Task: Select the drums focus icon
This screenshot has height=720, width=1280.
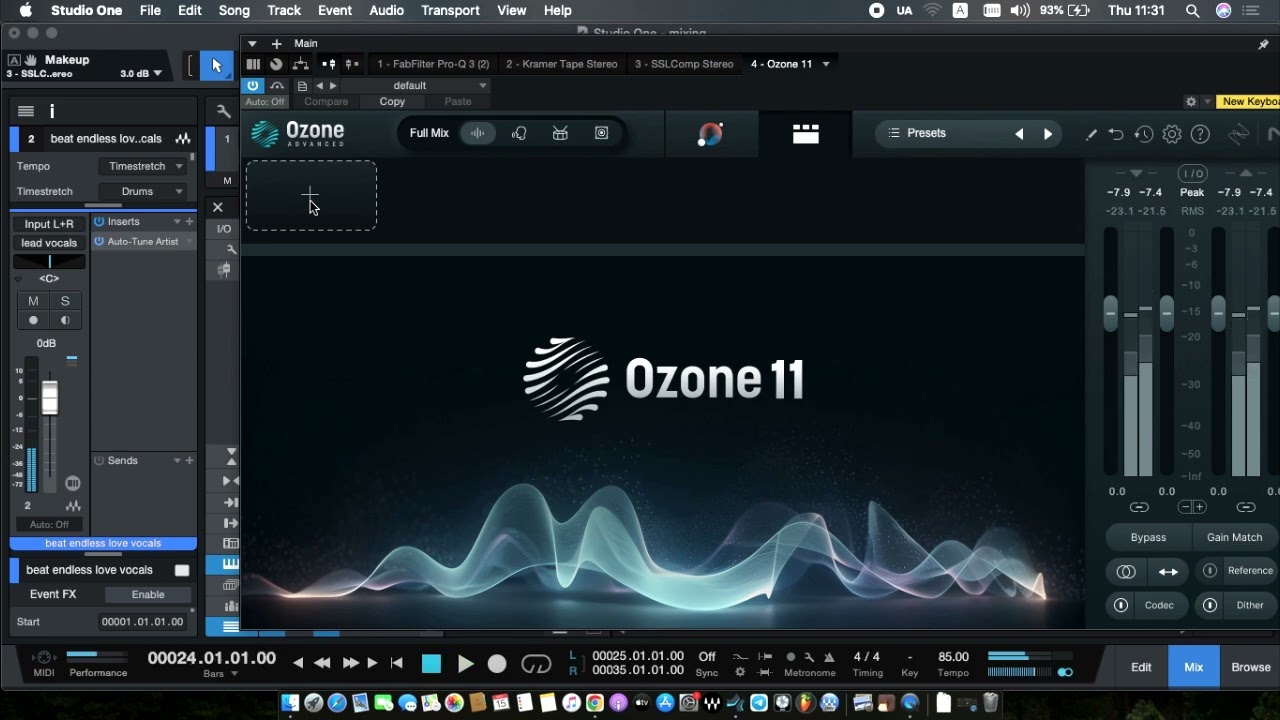Action: coord(560,133)
